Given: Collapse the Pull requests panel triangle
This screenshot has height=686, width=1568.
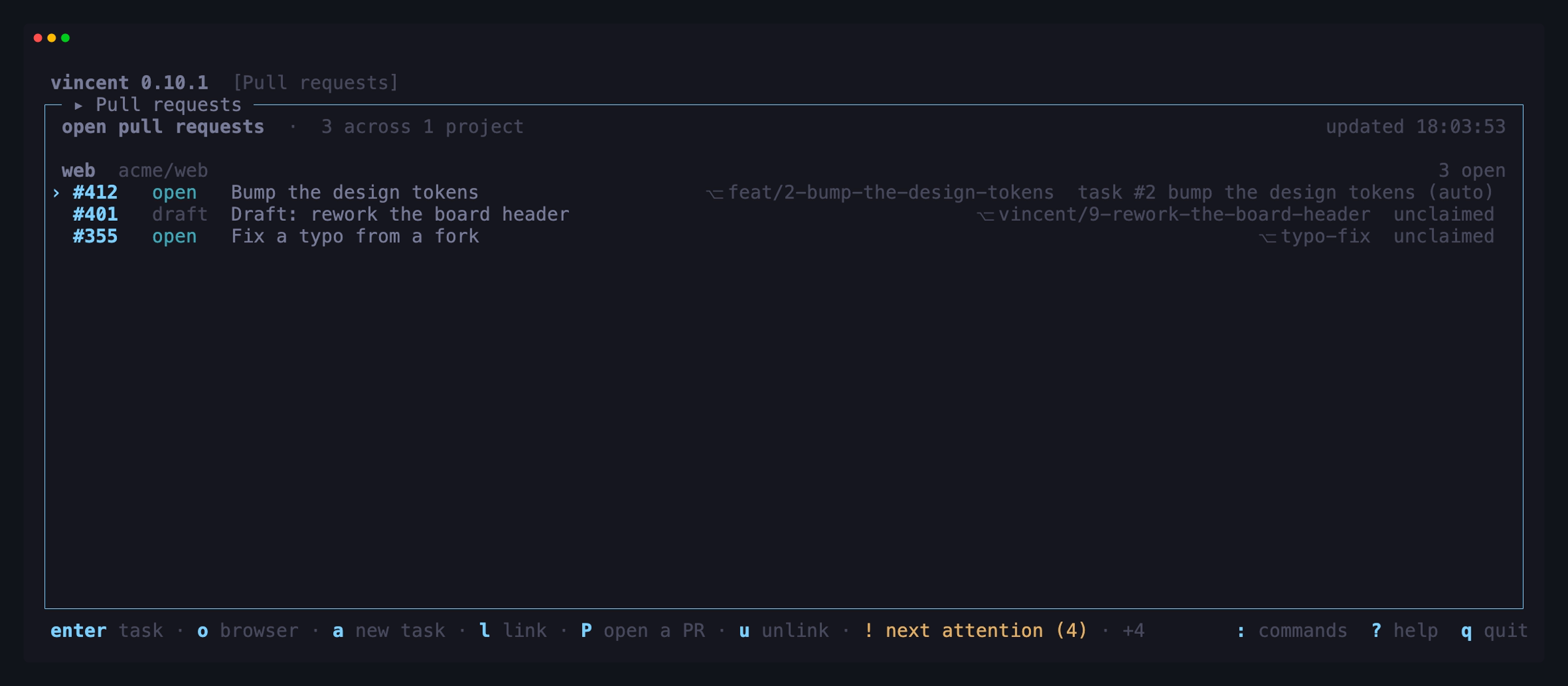Looking at the screenshot, I should pyautogui.click(x=78, y=105).
